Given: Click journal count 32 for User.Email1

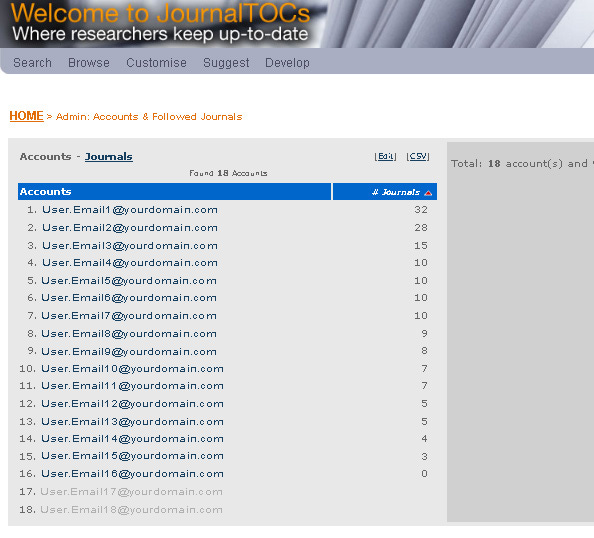Looking at the screenshot, I should [x=421, y=210].
